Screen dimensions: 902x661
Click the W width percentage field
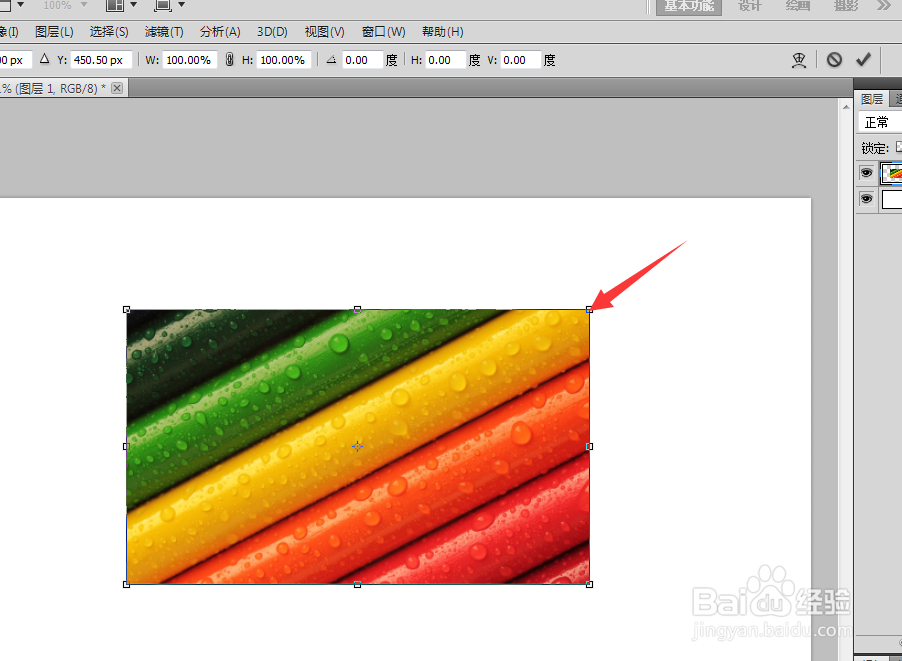pyautogui.click(x=189, y=60)
